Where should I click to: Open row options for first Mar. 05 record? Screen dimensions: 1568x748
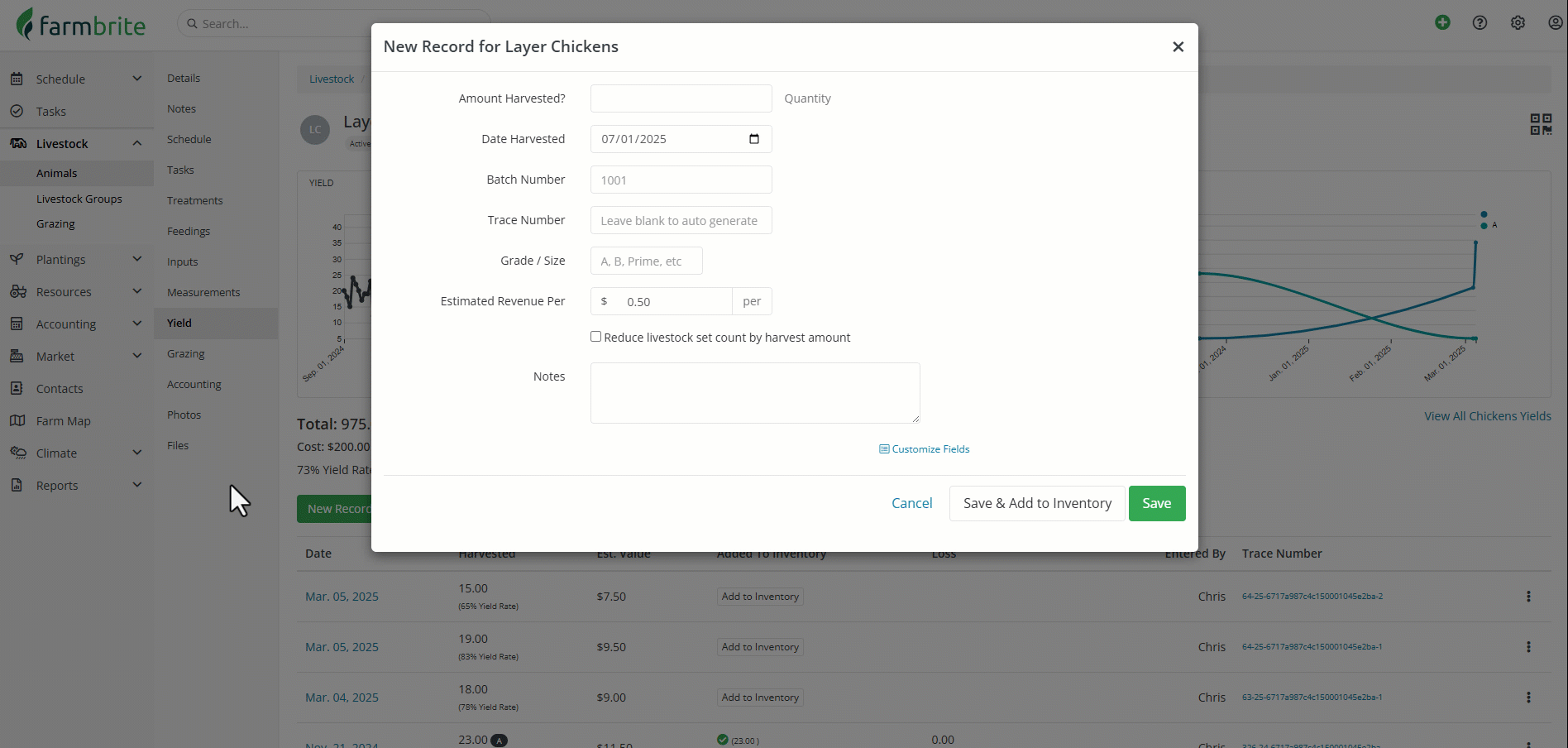1528,597
